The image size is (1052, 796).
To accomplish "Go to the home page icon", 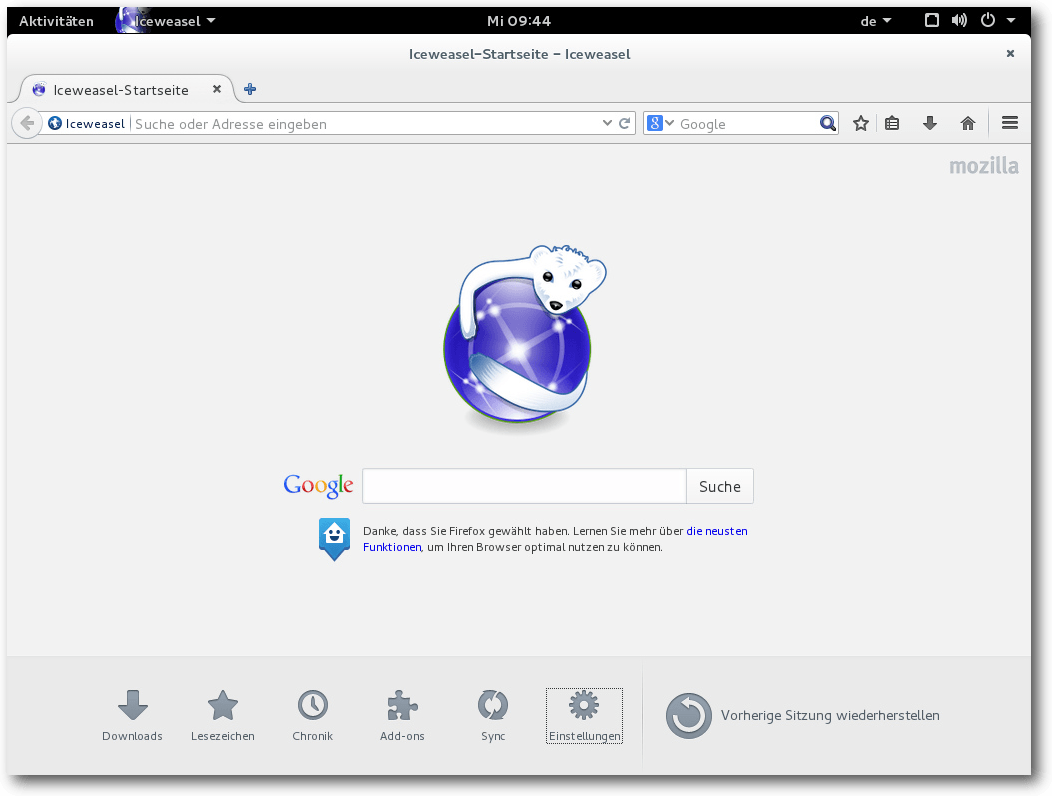I will [x=967, y=123].
